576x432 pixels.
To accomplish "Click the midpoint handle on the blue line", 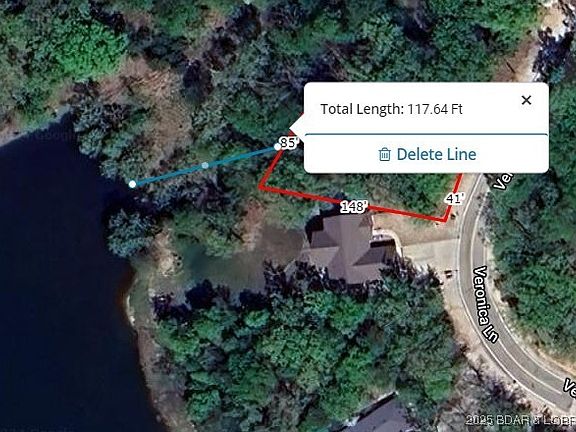I will tap(205, 166).
